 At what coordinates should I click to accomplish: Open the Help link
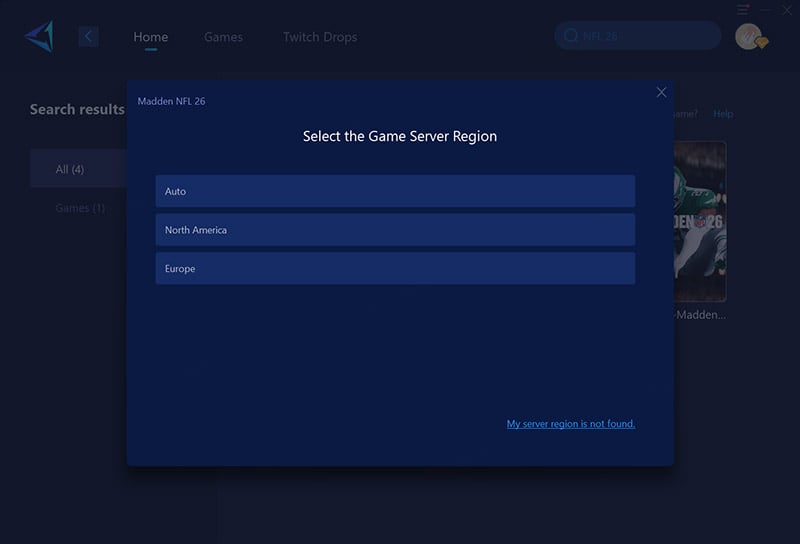[x=723, y=114]
